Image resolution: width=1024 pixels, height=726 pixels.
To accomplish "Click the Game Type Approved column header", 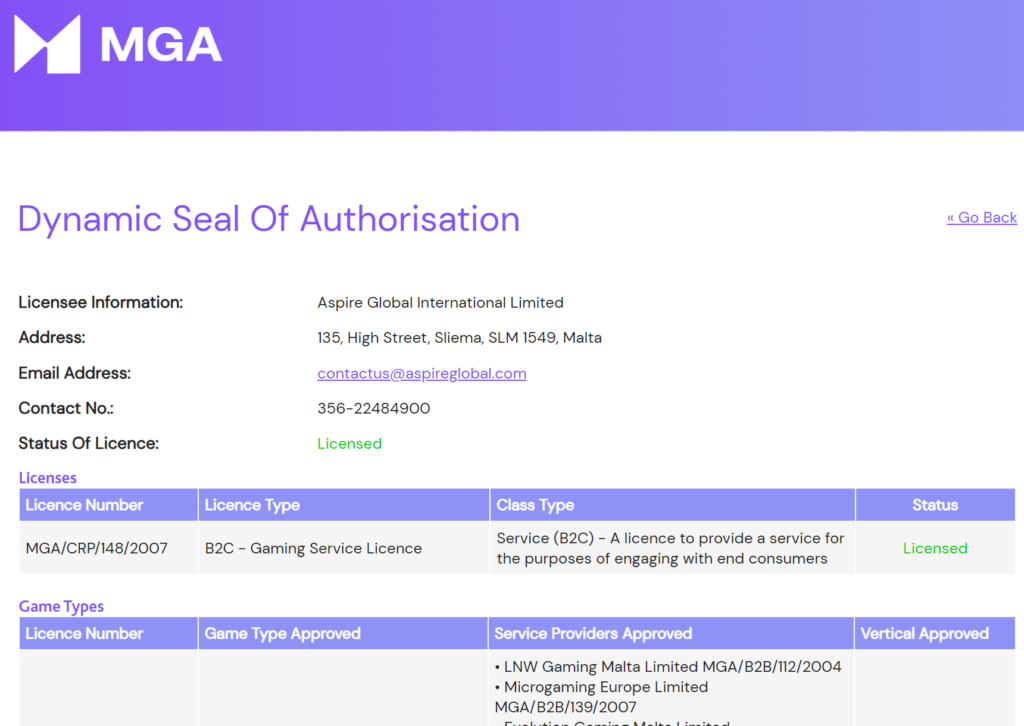I will point(282,633).
